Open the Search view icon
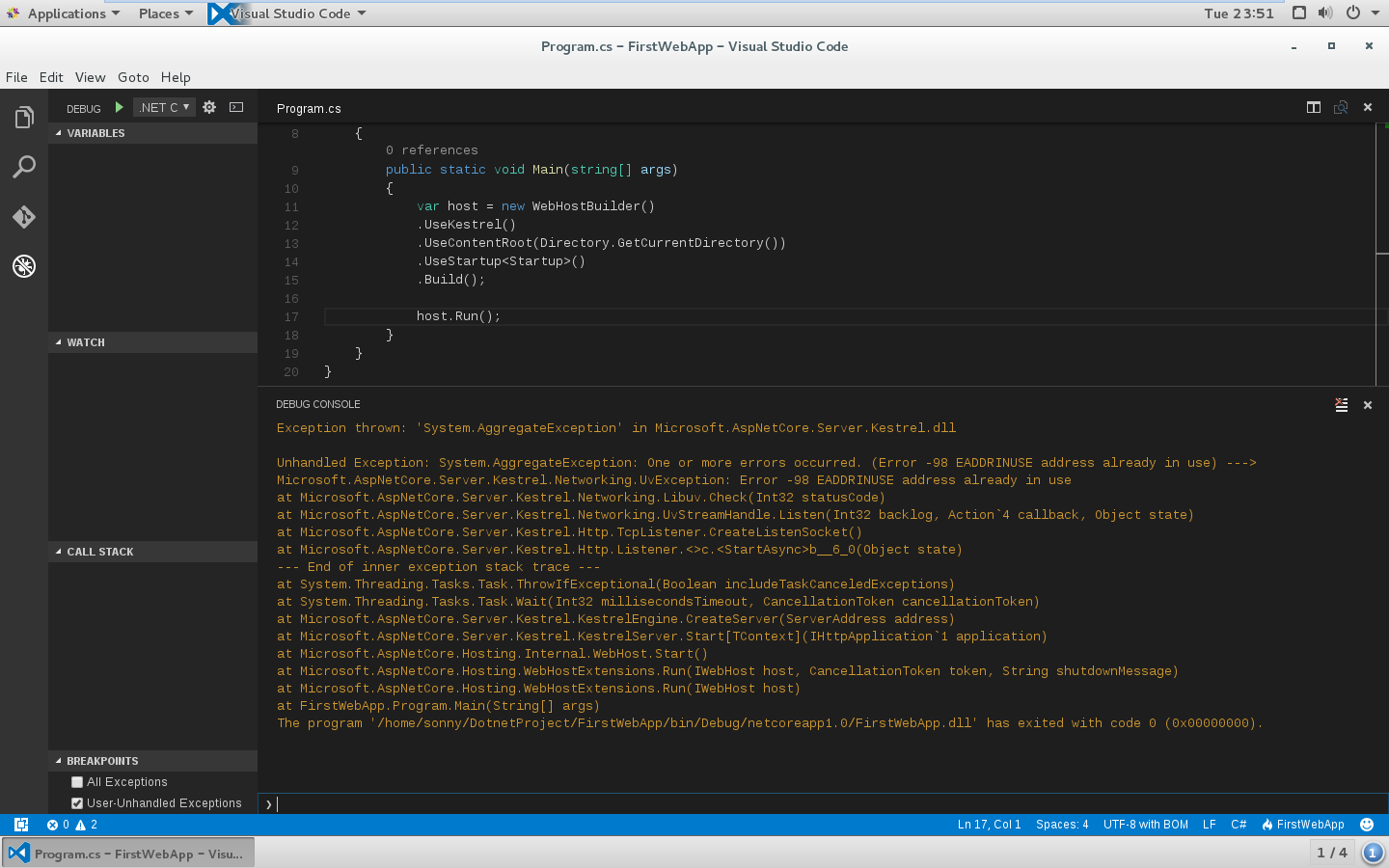1389x868 pixels. pos(24,167)
